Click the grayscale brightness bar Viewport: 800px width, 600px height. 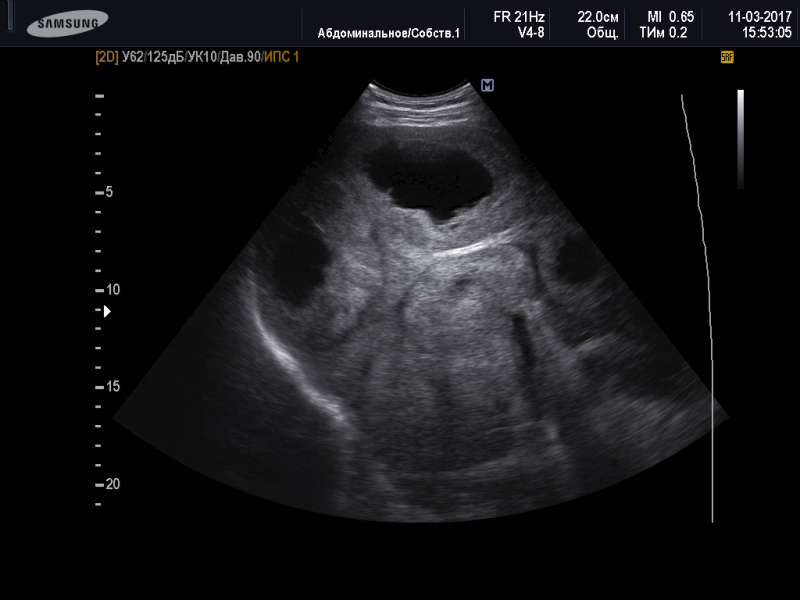pyautogui.click(x=740, y=139)
